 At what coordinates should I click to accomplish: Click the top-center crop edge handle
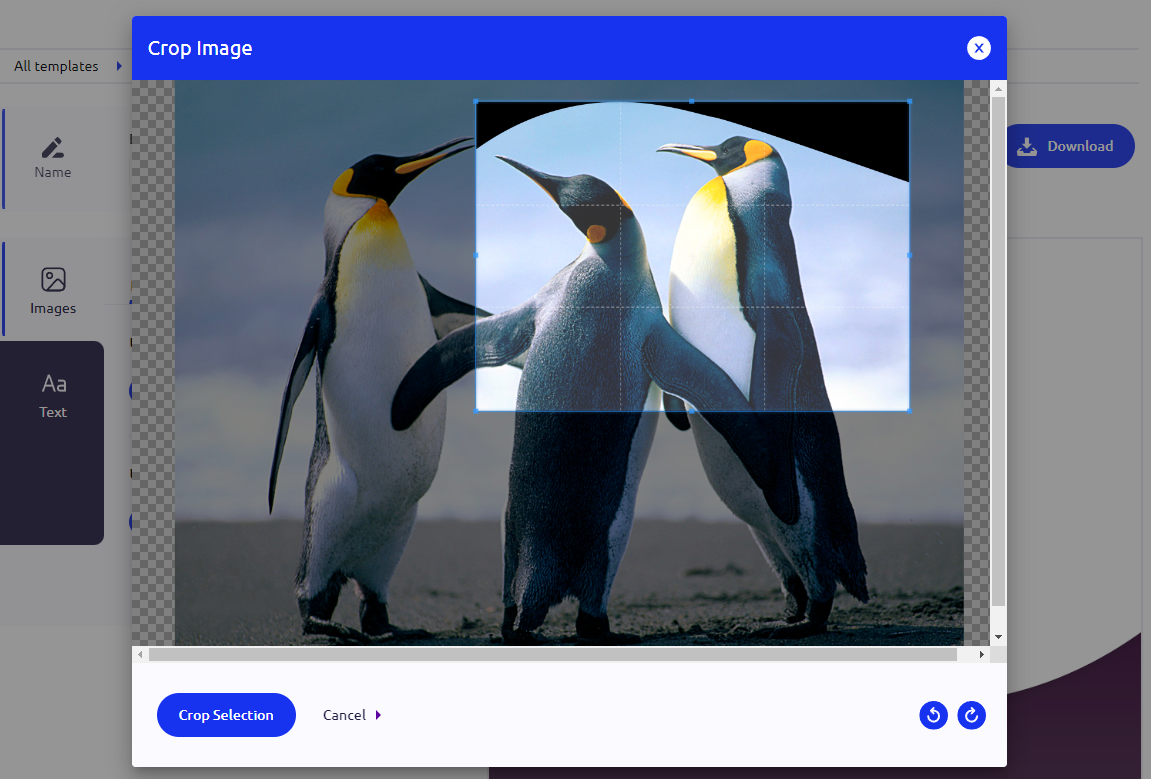pyautogui.click(x=692, y=101)
